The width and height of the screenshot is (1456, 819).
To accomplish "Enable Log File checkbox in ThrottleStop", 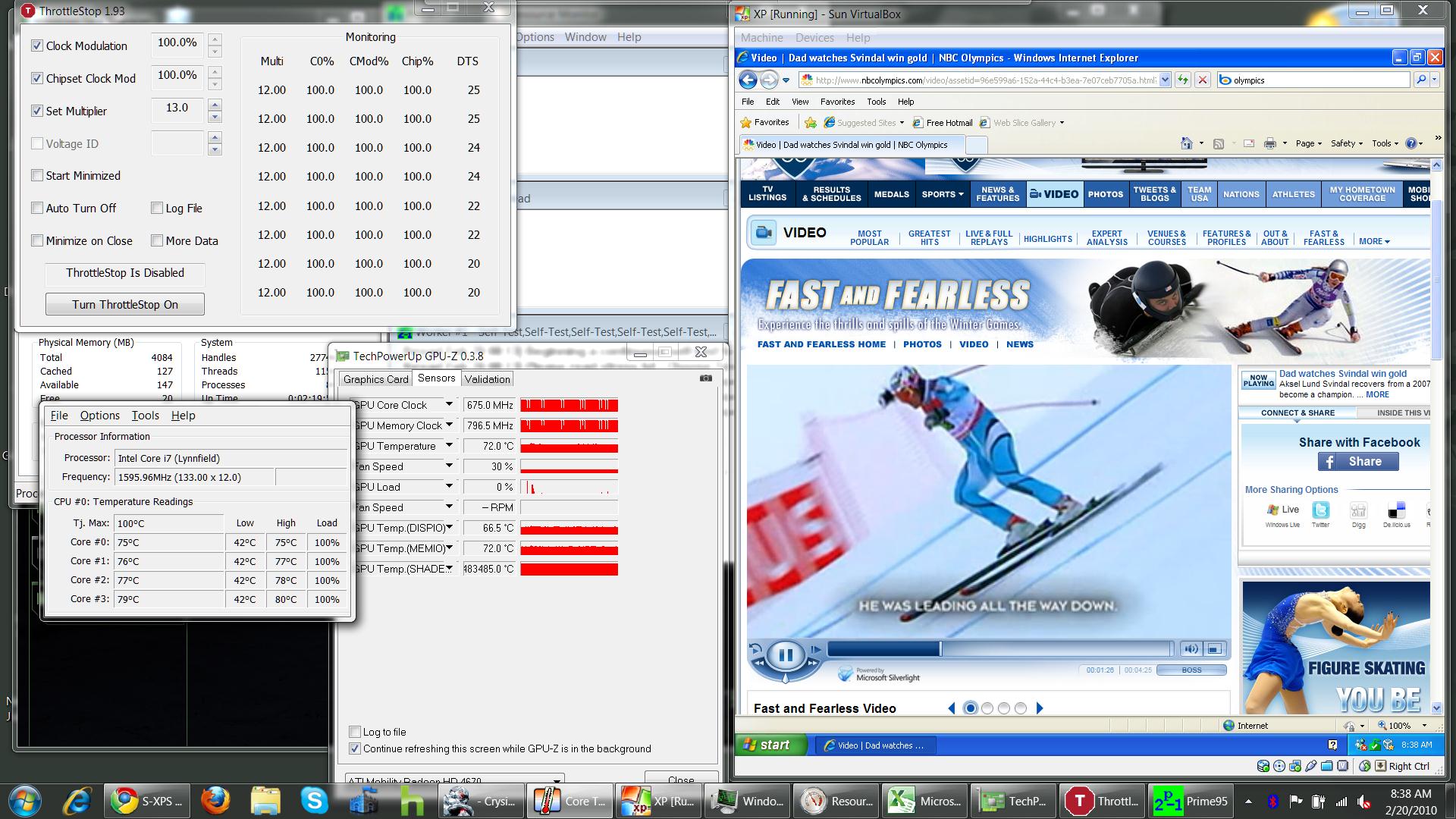I will tap(157, 208).
